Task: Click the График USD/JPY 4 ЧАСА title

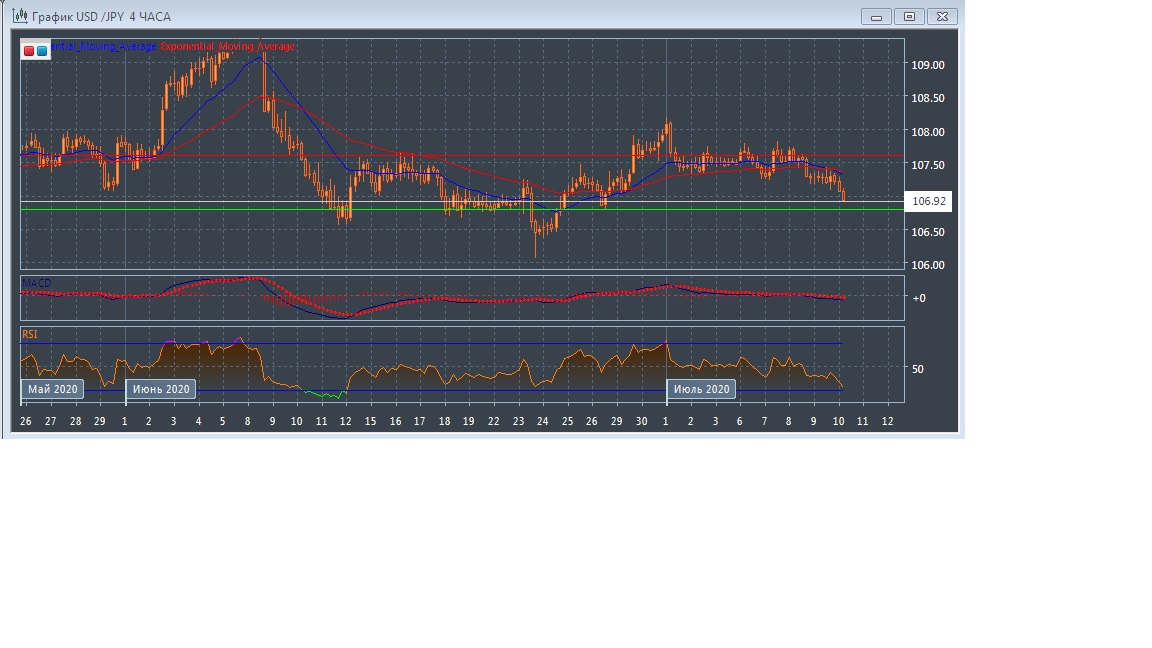Action: coord(101,17)
